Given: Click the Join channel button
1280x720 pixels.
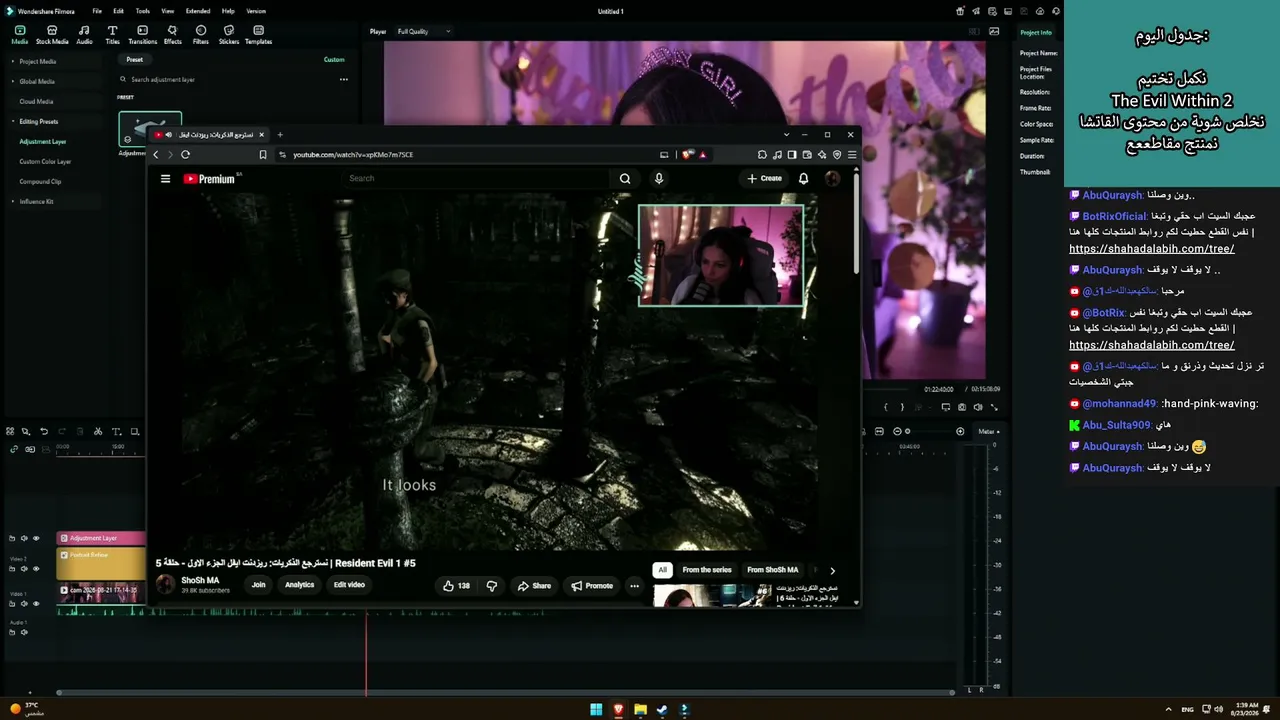Looking at the screenshot, I should click(x=258, y=585).
